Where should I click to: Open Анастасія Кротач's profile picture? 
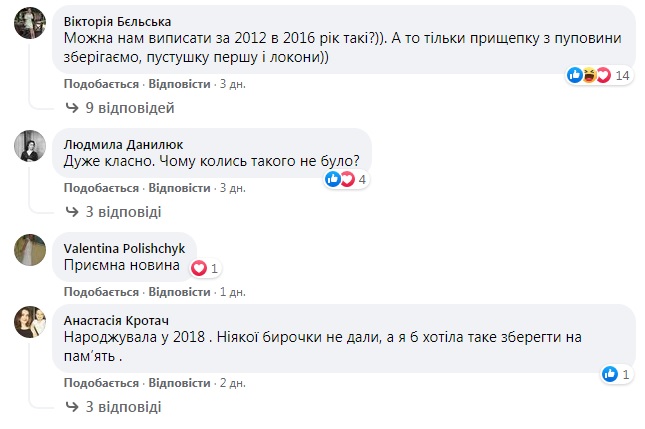29,322
